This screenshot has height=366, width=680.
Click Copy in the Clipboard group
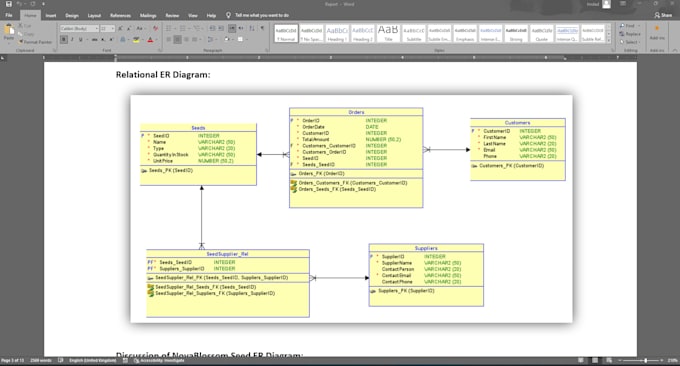point(26,34)
